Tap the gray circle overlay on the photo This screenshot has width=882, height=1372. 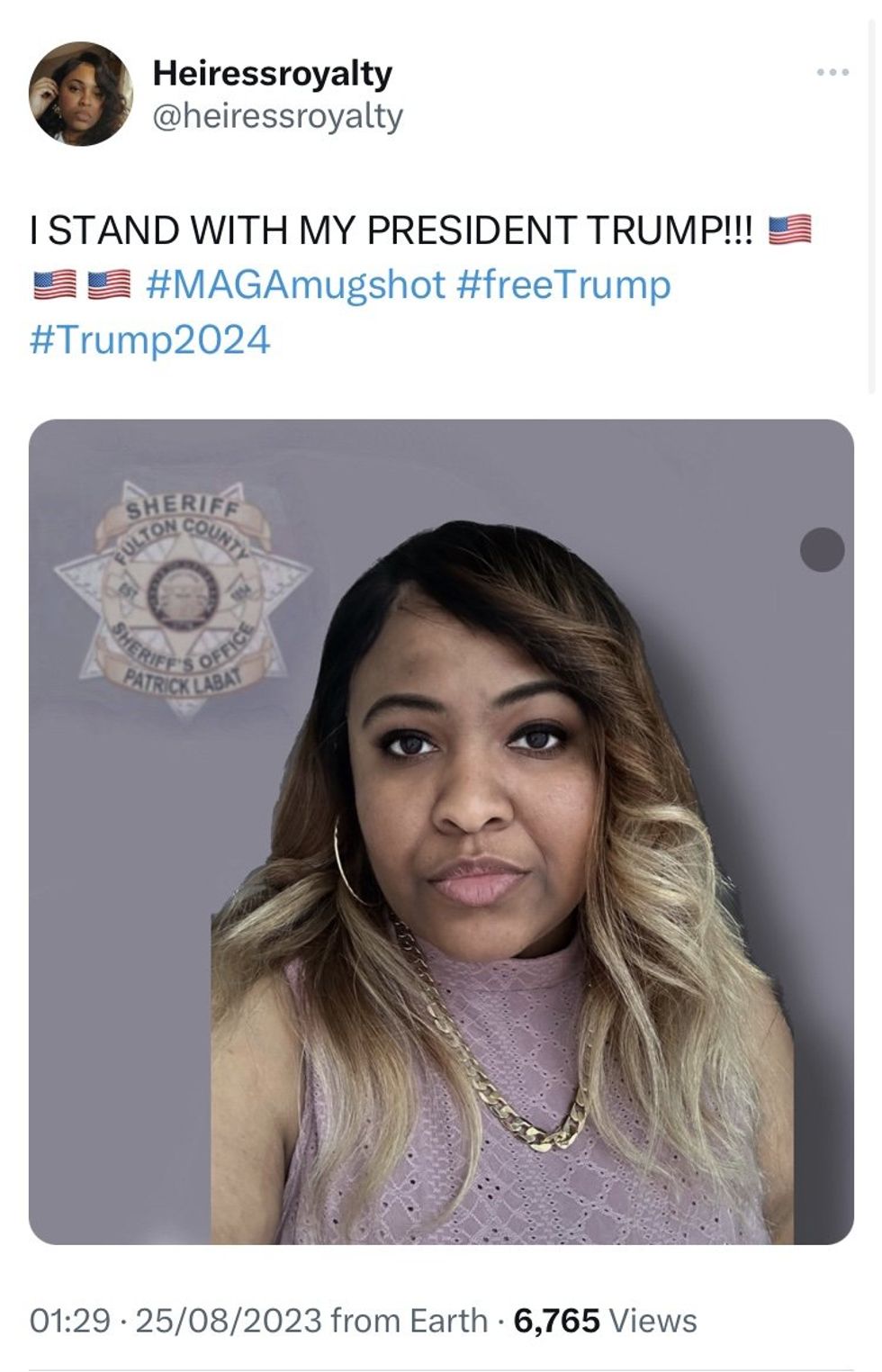click(x=822, y=549)
